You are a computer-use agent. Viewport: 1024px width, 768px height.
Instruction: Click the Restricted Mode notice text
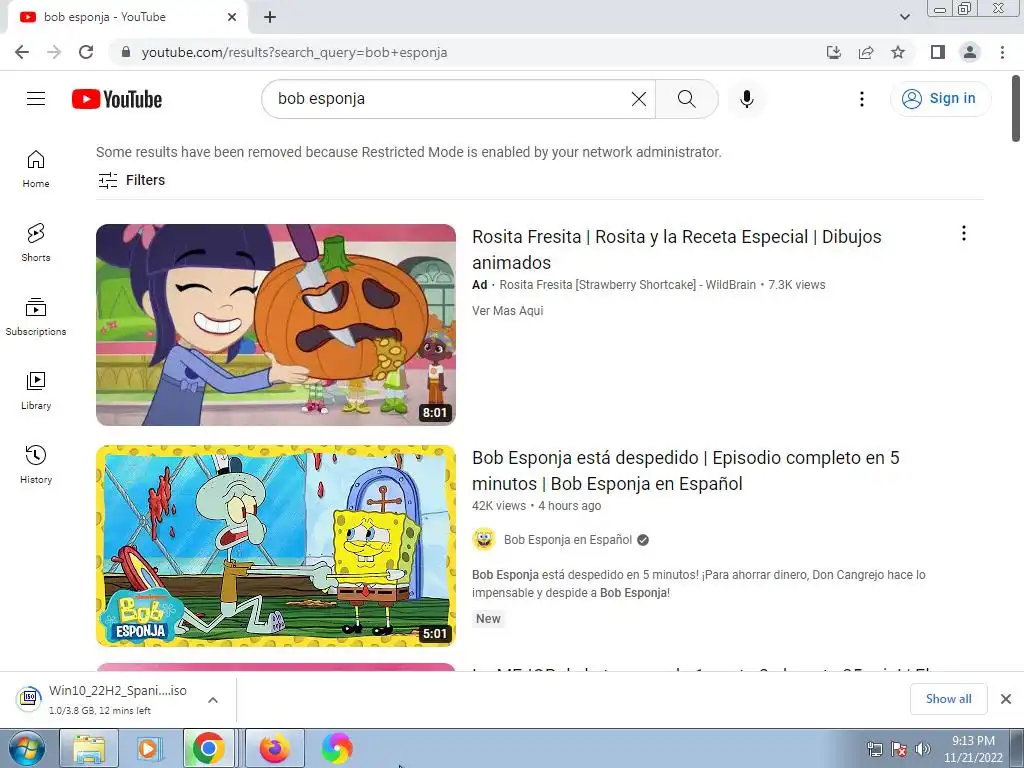coord(409,152)
